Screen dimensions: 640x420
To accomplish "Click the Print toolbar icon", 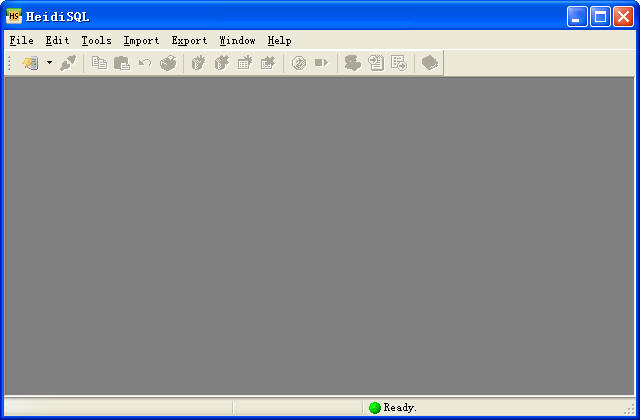I will [168, 63].
